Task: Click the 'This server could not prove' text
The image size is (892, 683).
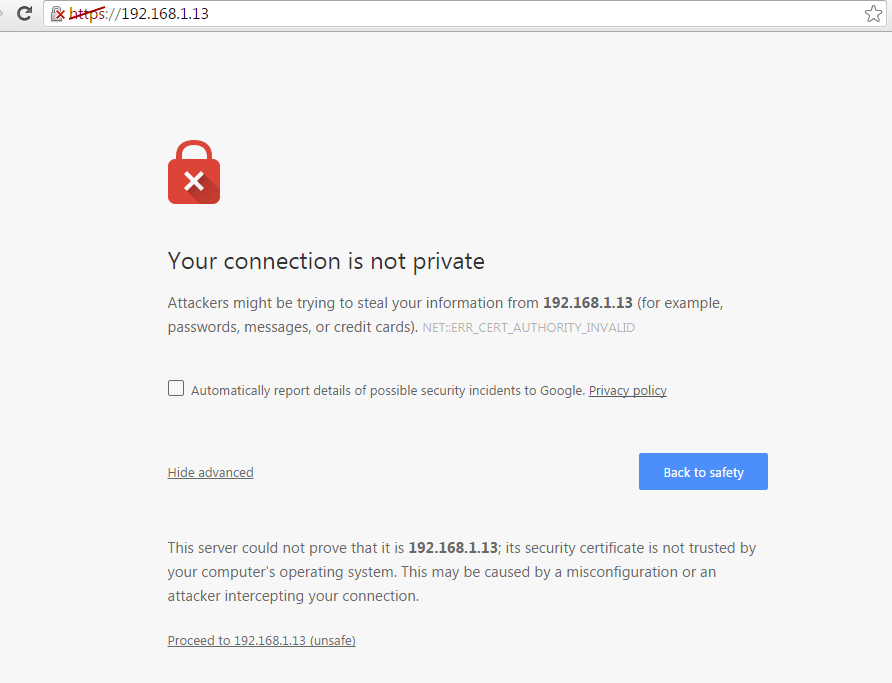Action: tap(285, 548)
